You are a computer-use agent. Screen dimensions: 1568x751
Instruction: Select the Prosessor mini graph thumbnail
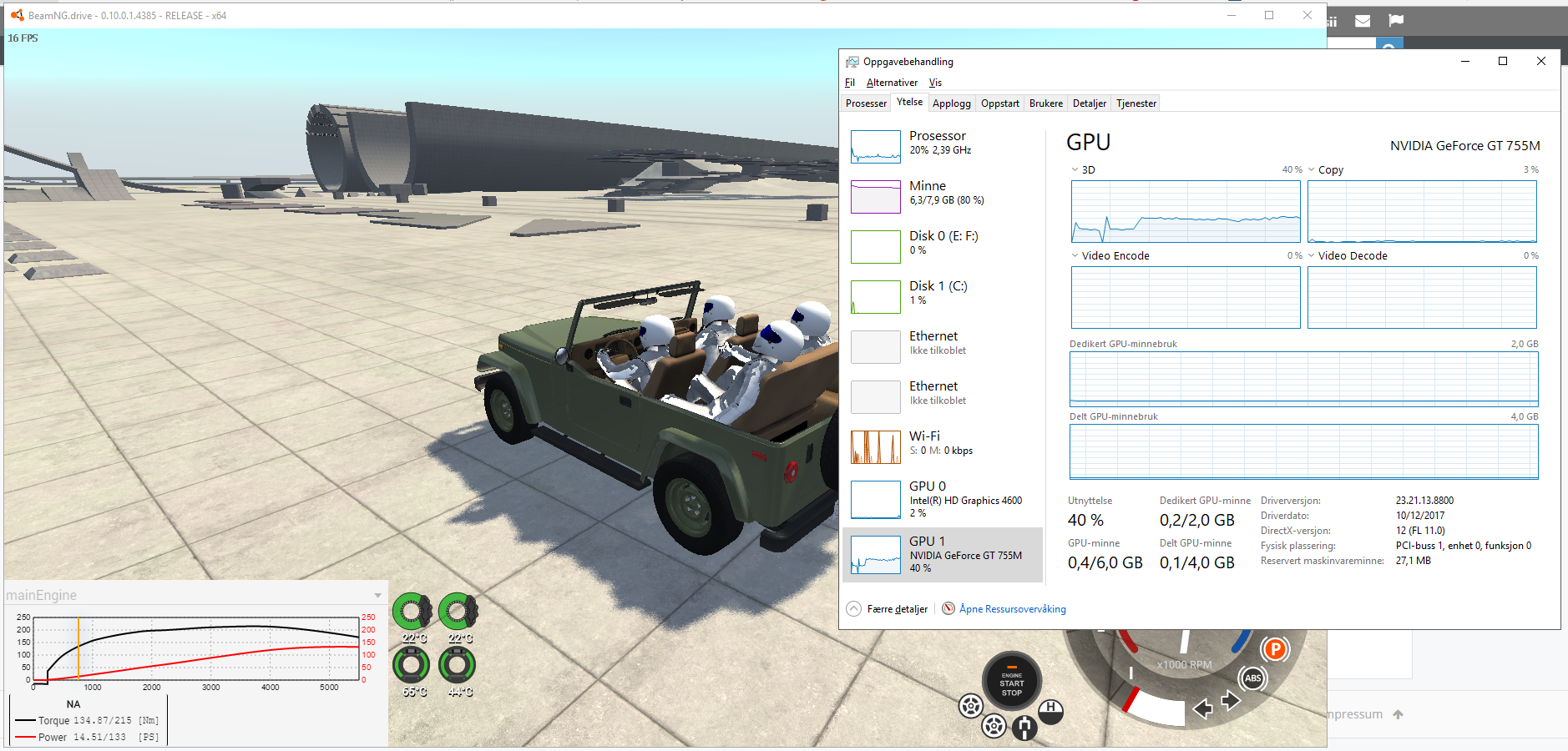coord(876,146)
